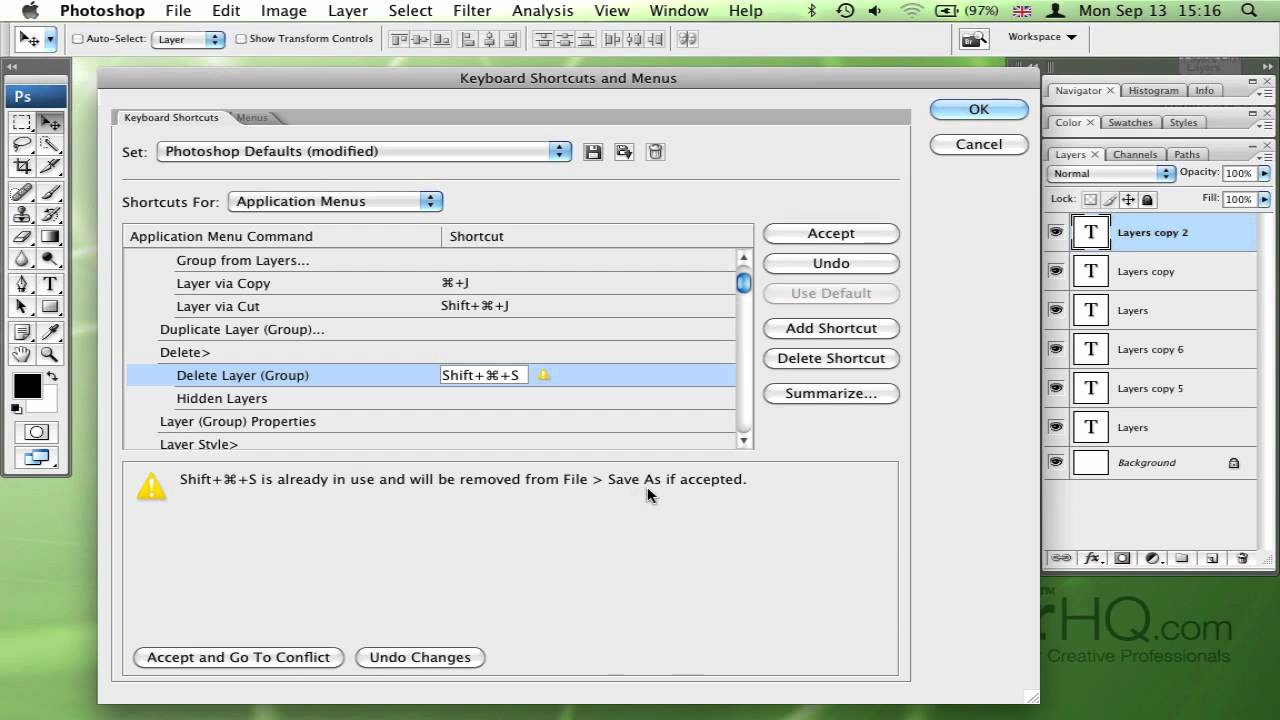
Task: Click the shortcut field showing Shift+⌘+S
Action: pos(483,375)
